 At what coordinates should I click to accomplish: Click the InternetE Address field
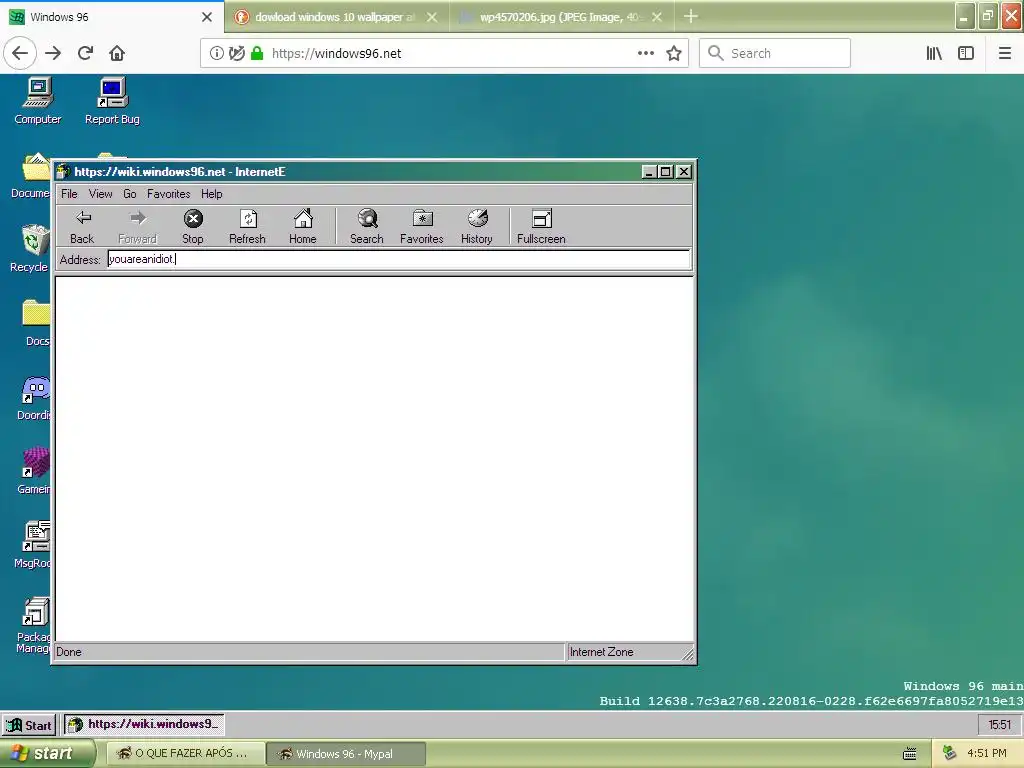click(398, 259)
